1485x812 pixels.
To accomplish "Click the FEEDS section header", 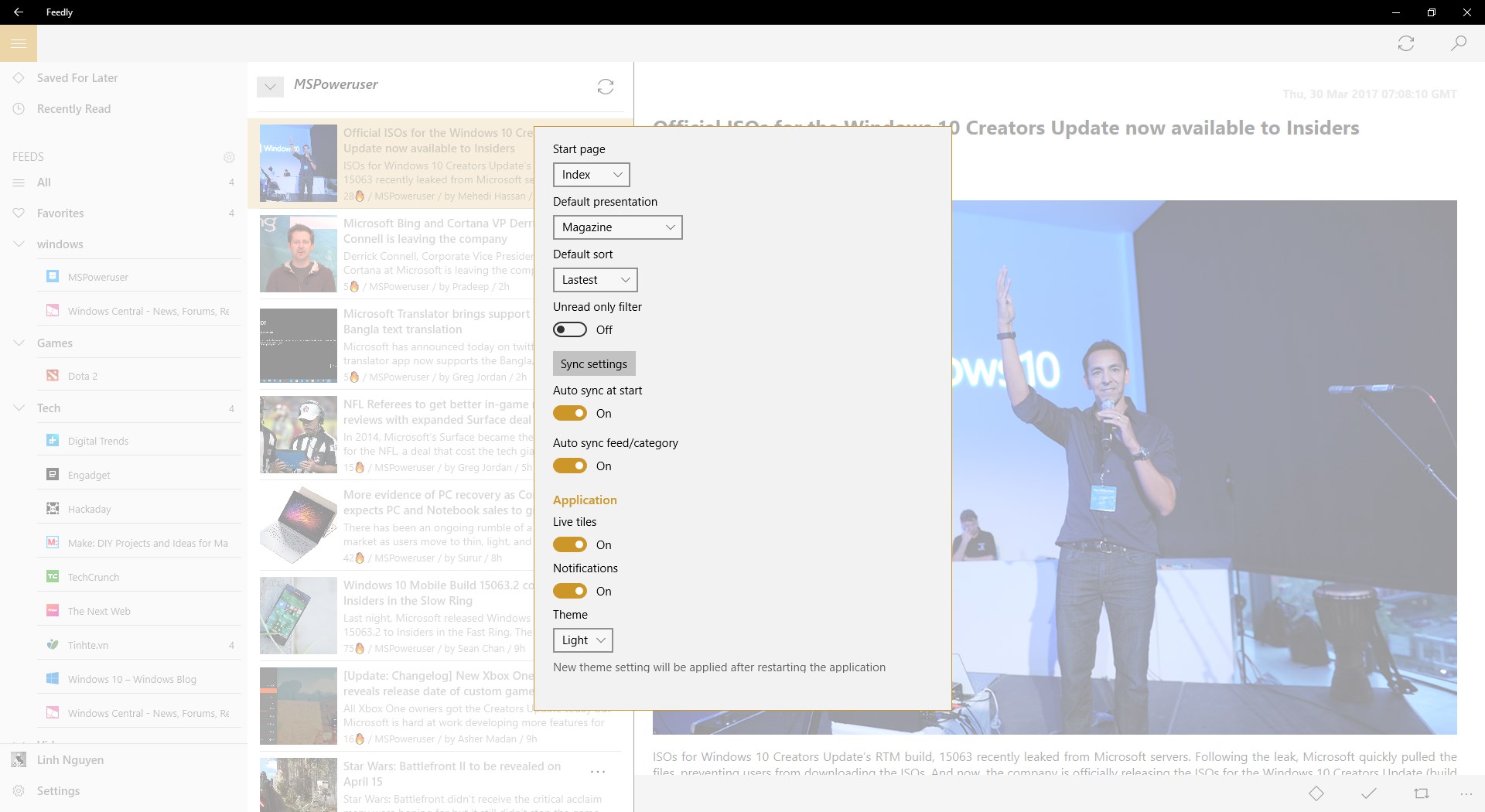I will [x=28, y=157].
